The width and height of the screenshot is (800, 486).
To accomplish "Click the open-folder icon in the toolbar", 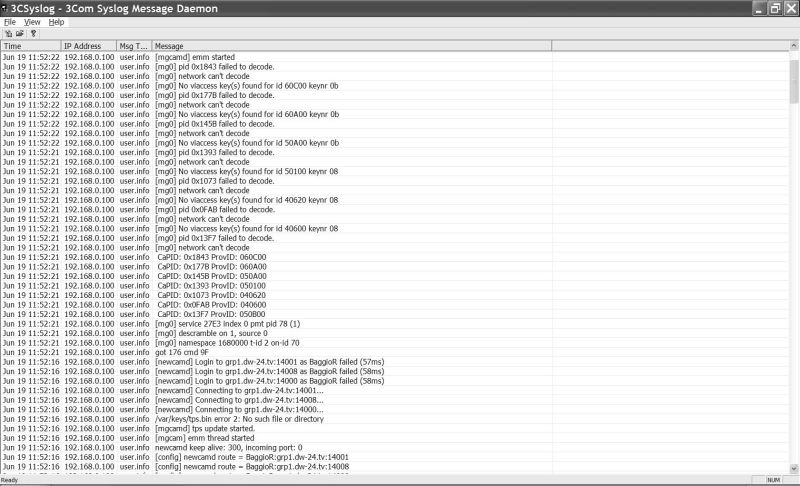I will pos(20,34).
